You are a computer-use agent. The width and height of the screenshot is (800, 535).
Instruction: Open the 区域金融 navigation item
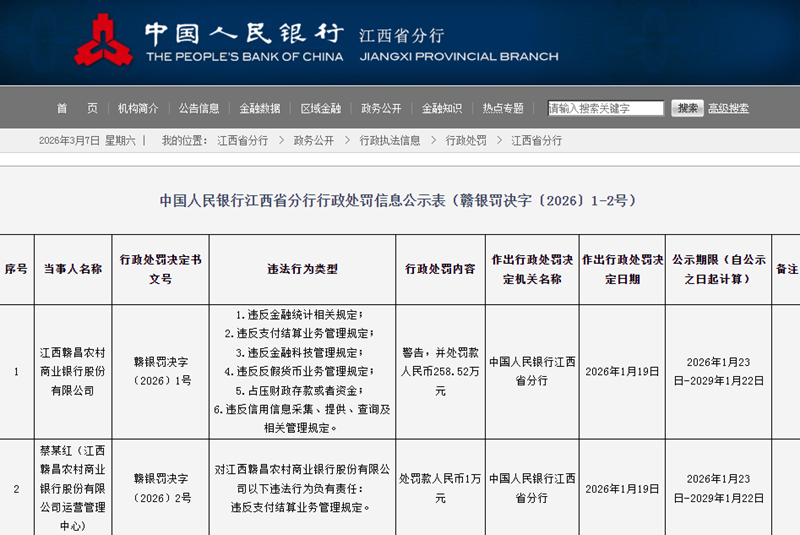[x=321, y=108]
